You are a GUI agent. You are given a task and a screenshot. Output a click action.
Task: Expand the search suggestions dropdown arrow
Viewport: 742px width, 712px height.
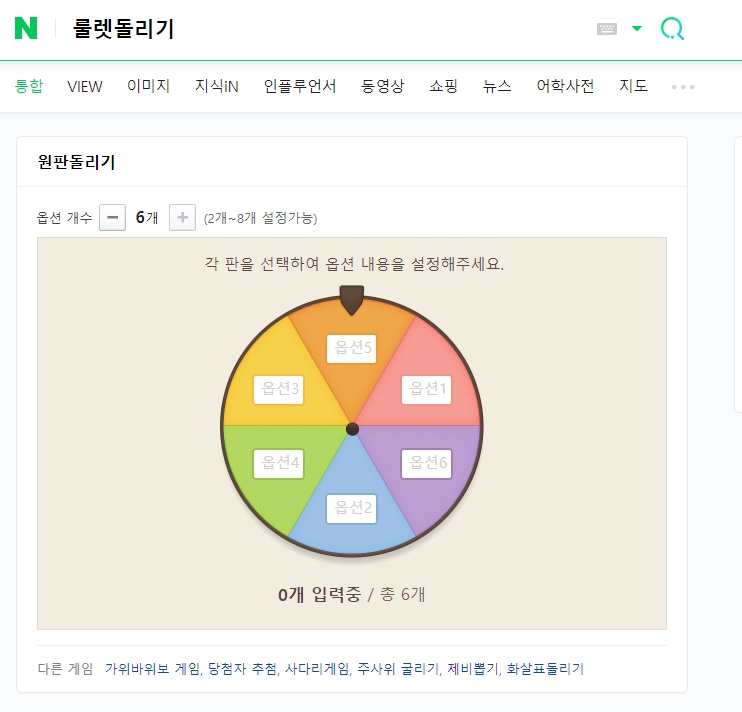pyautogui.click(x=637, y=28)
